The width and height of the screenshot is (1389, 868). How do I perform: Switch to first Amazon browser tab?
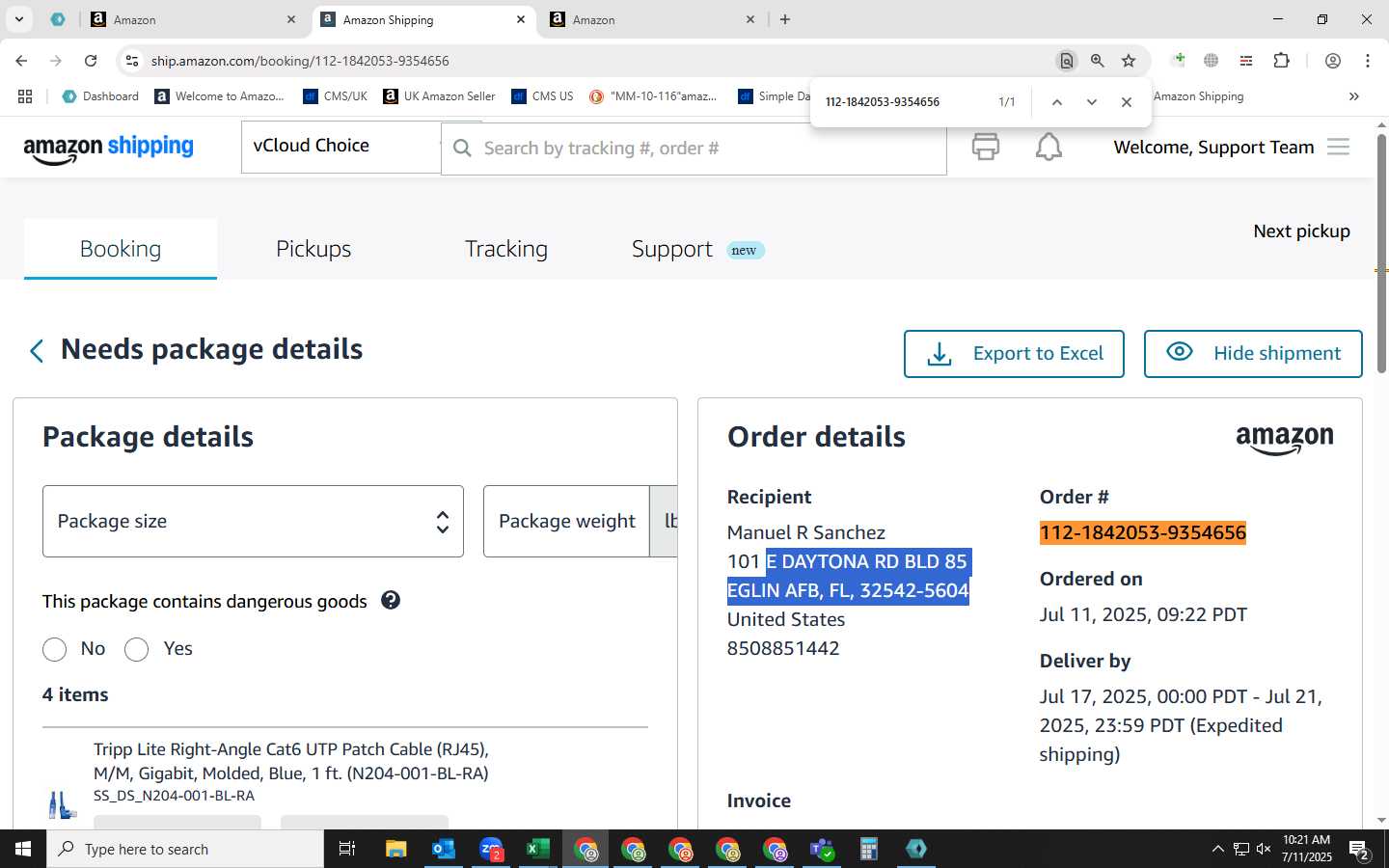(194, 19)
